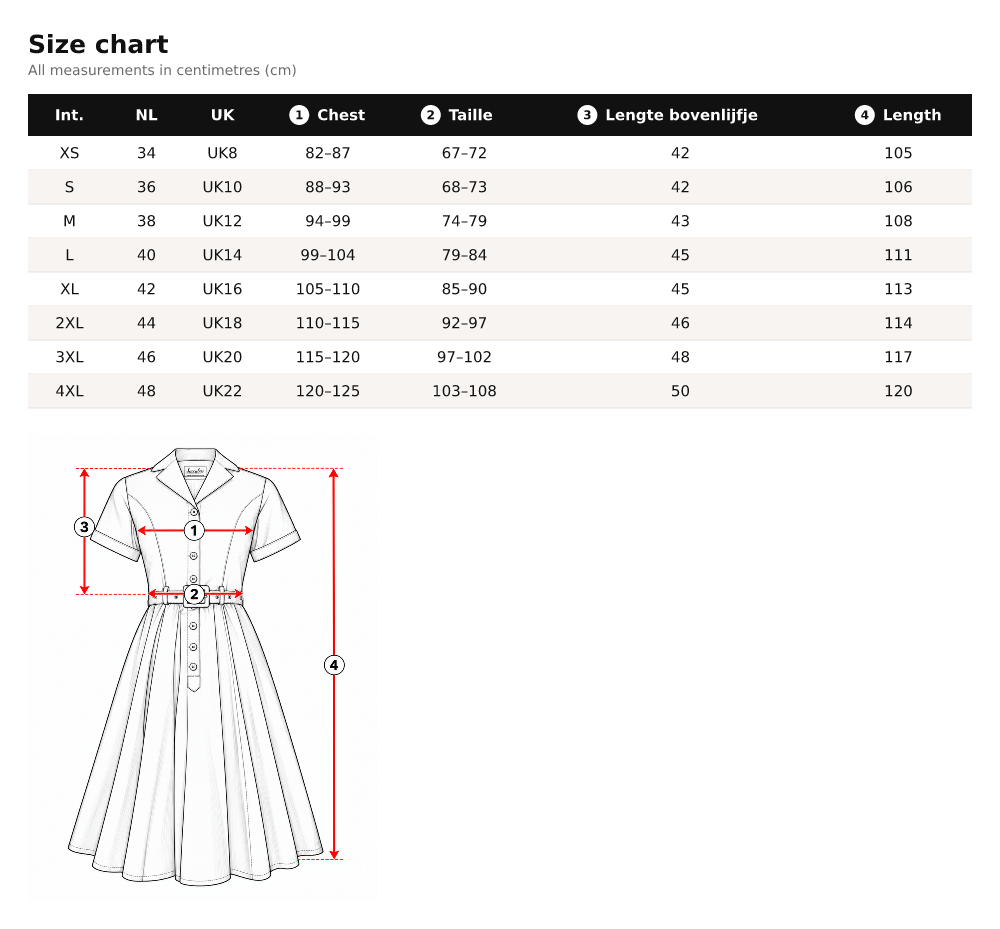
Task: Click the length value 108
Action: tap(898, 221)
